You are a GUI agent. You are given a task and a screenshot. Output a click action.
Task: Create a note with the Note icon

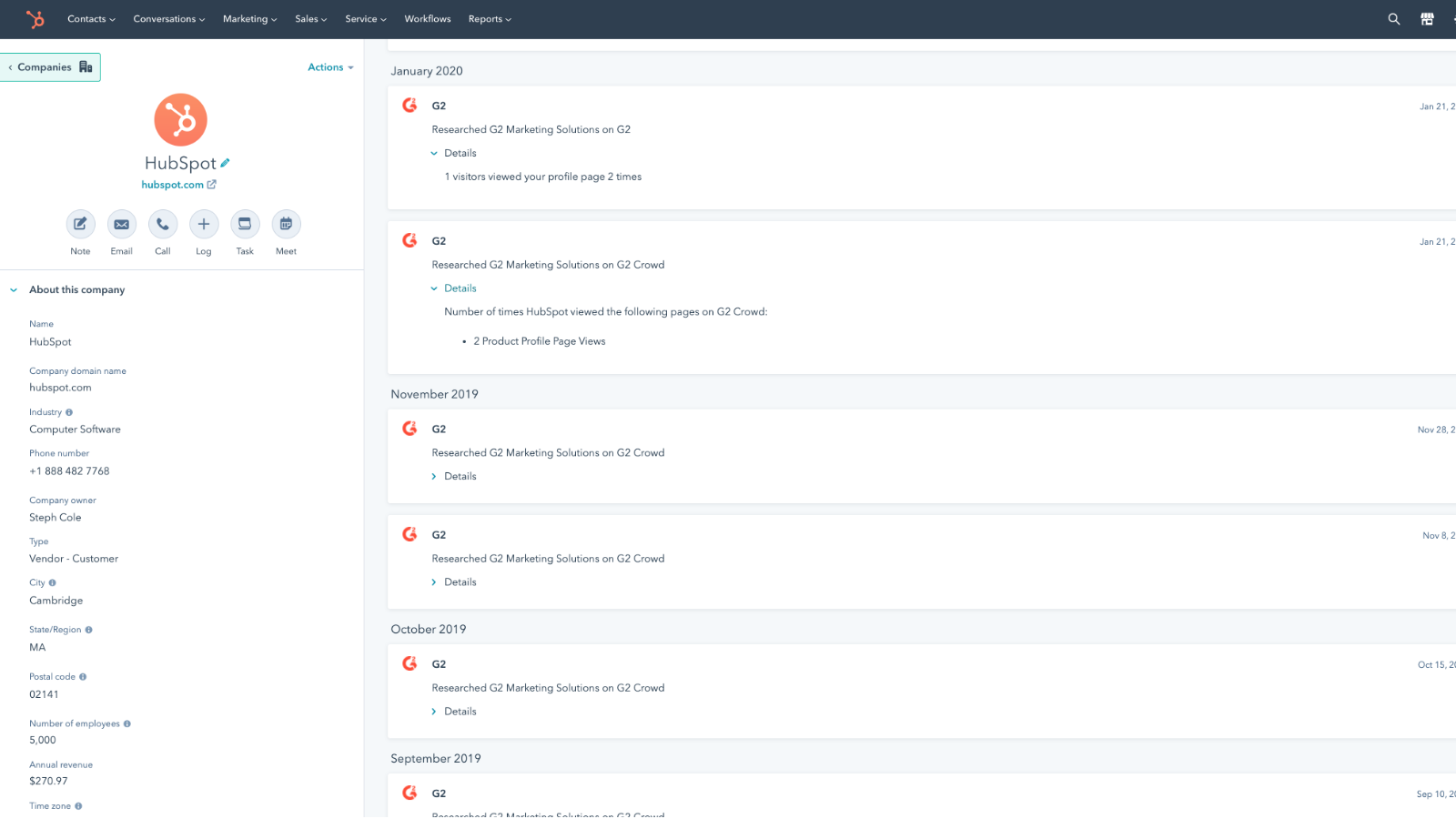[x=80, y=224]
